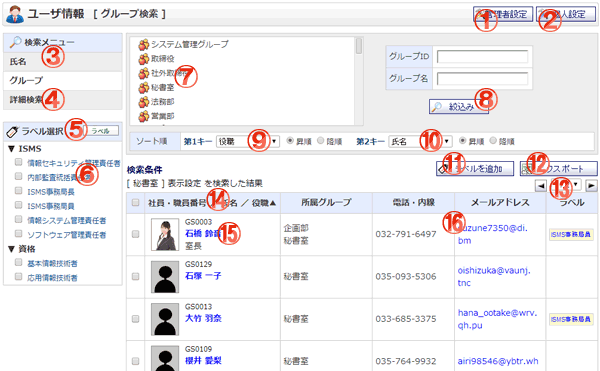Check the 情報システム管理責任者 checkbox
Viewport: 600px width, 371px height.
(18, 220)
